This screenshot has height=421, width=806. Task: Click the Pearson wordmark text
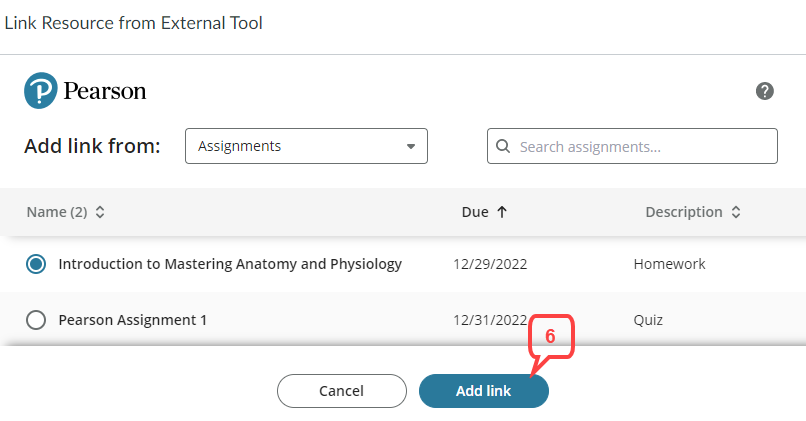[105, 91]
